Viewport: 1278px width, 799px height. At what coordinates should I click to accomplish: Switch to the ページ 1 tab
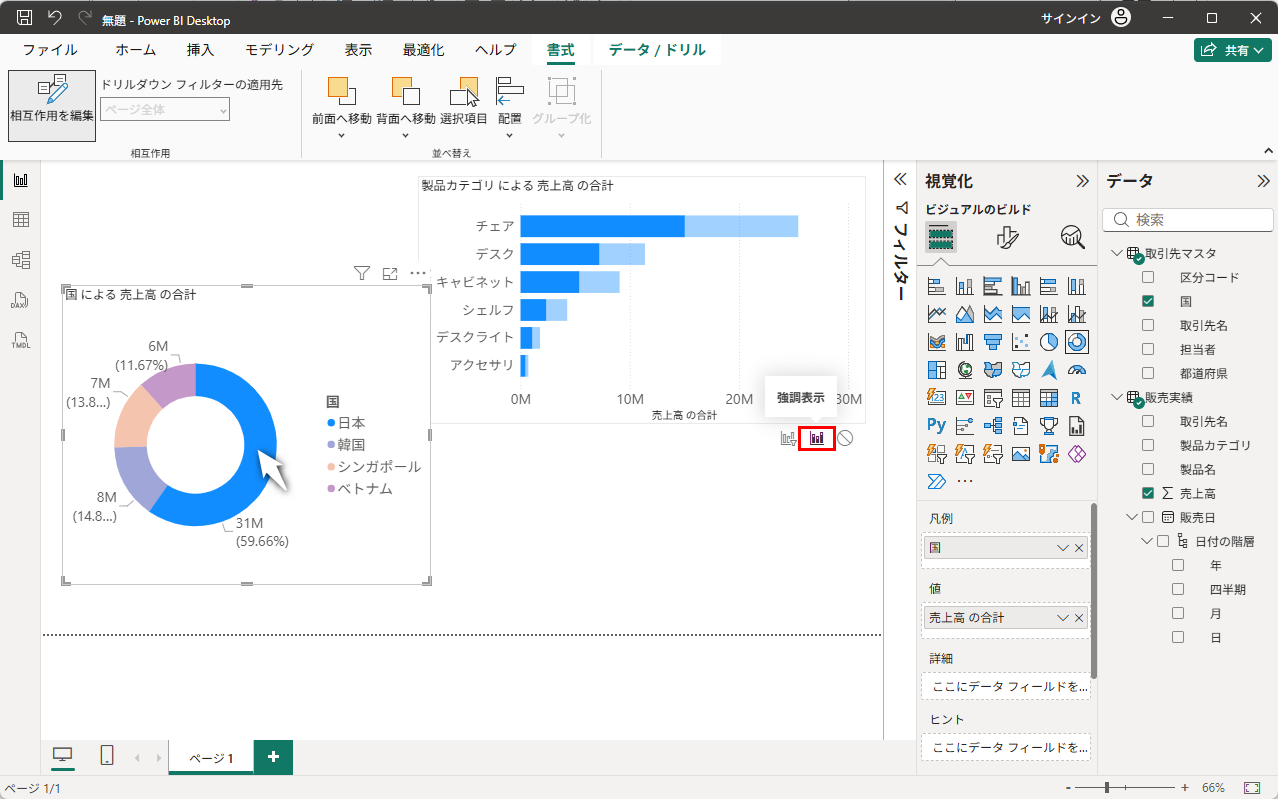[x=211, y=758]
